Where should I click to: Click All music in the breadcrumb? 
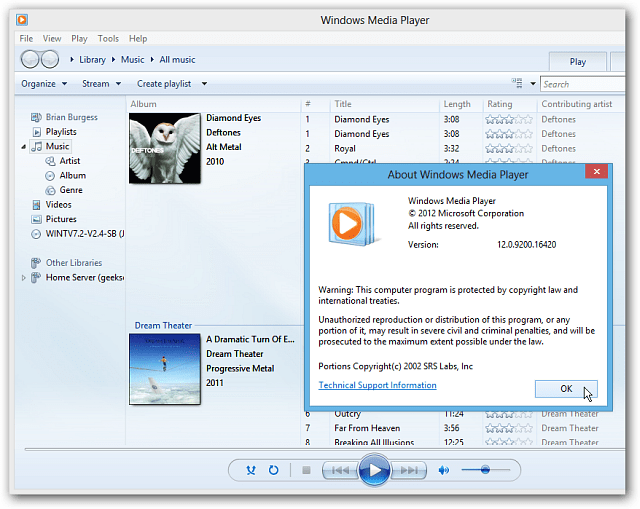(x=177, y=60)
